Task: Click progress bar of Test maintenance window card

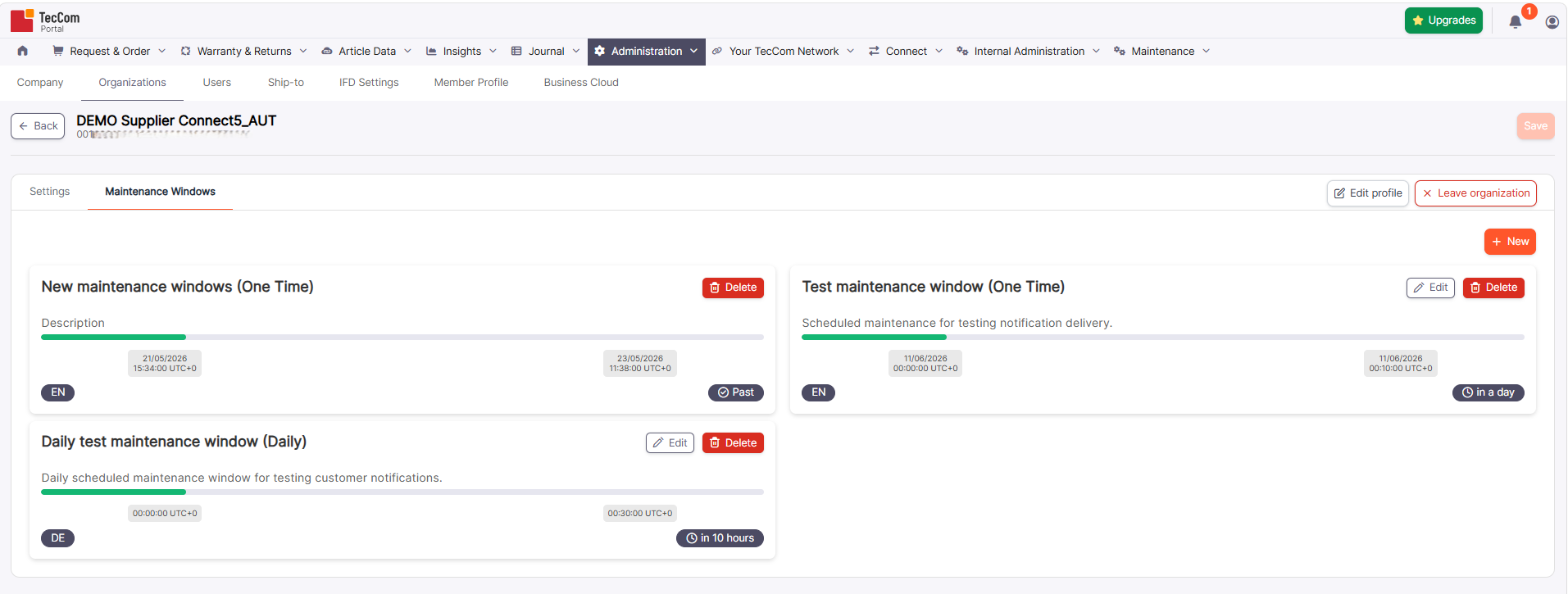Action: click(1163, 337)
